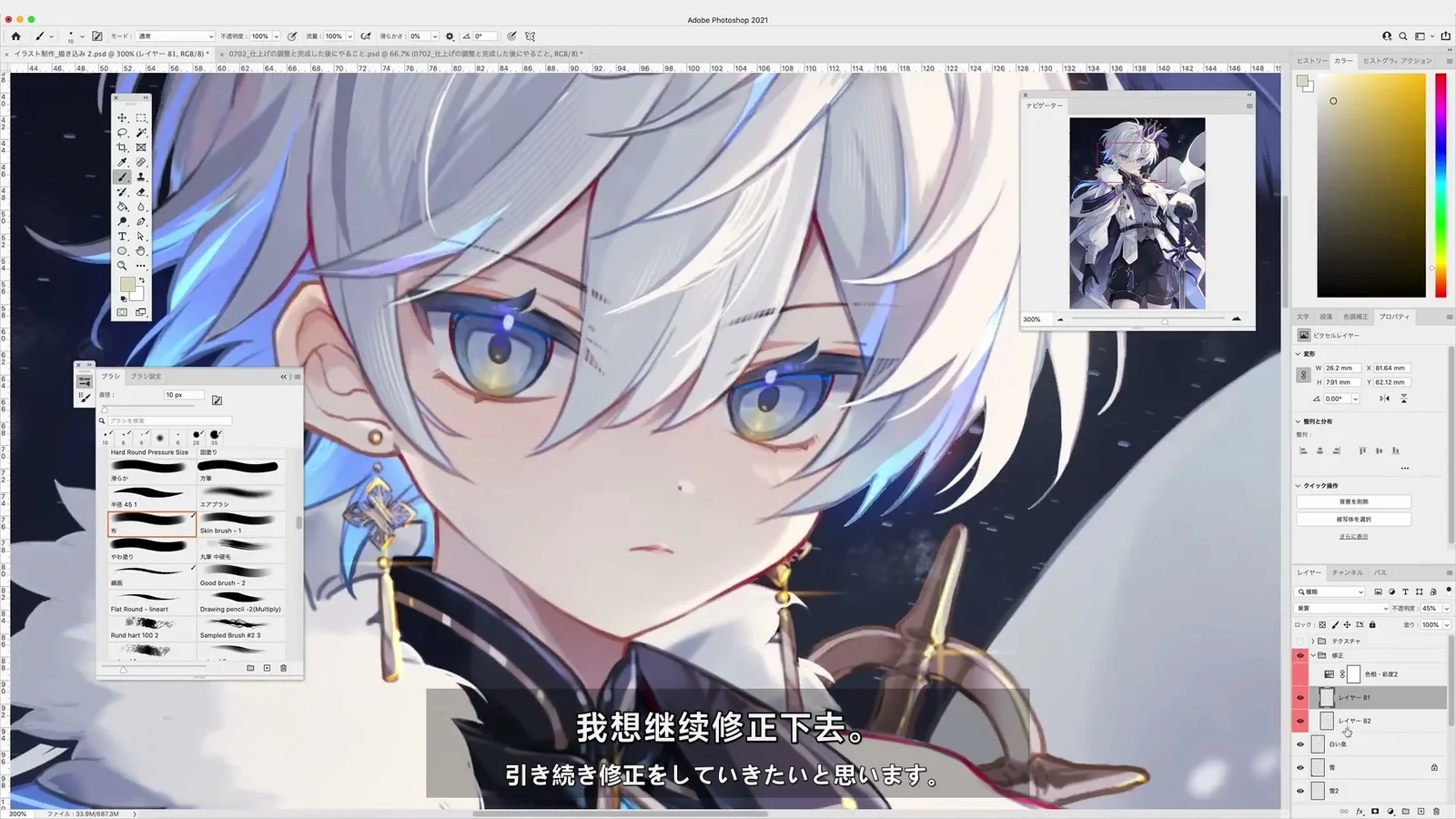Switch to the パス tab
The height and width of the screenshot is (819, 1456).
tap(1380, 572)
